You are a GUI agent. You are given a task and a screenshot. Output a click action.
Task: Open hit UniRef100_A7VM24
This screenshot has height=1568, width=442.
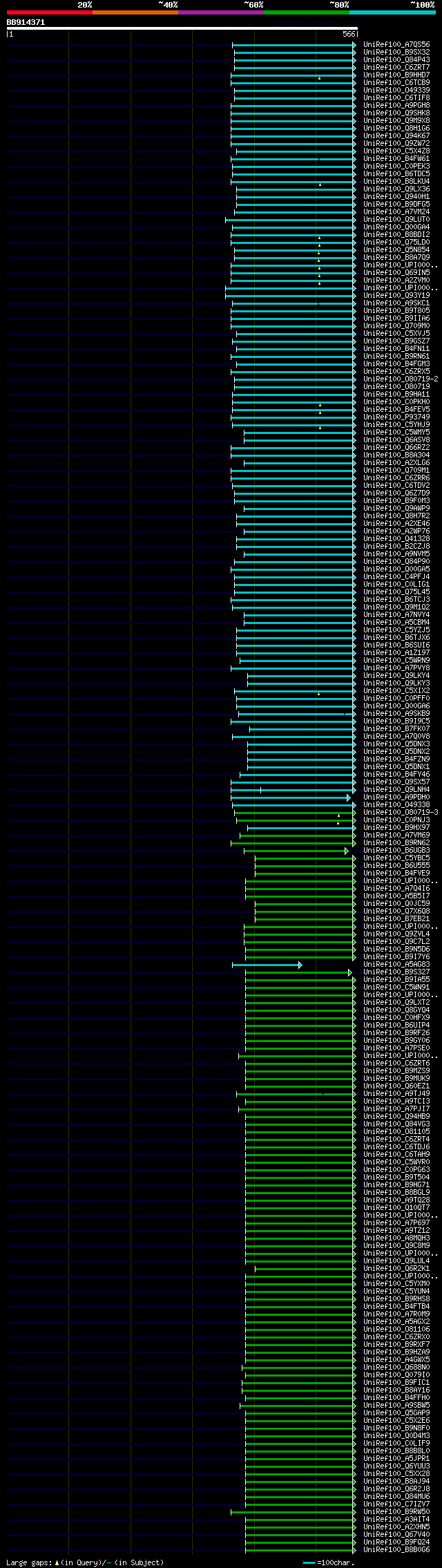[x=396, y=212]
